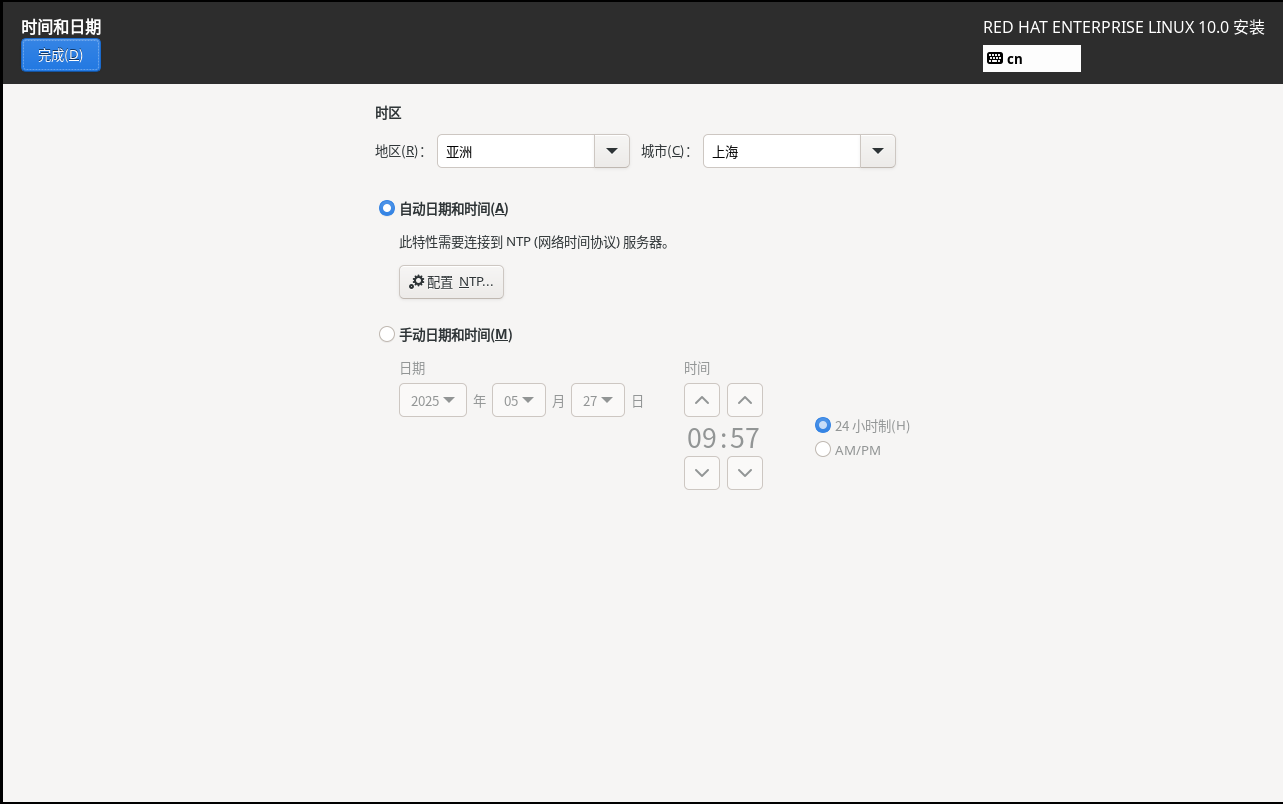
Task: Increase minutes with the up arrow
Action: pyautogui.click(x=745, y=400)
